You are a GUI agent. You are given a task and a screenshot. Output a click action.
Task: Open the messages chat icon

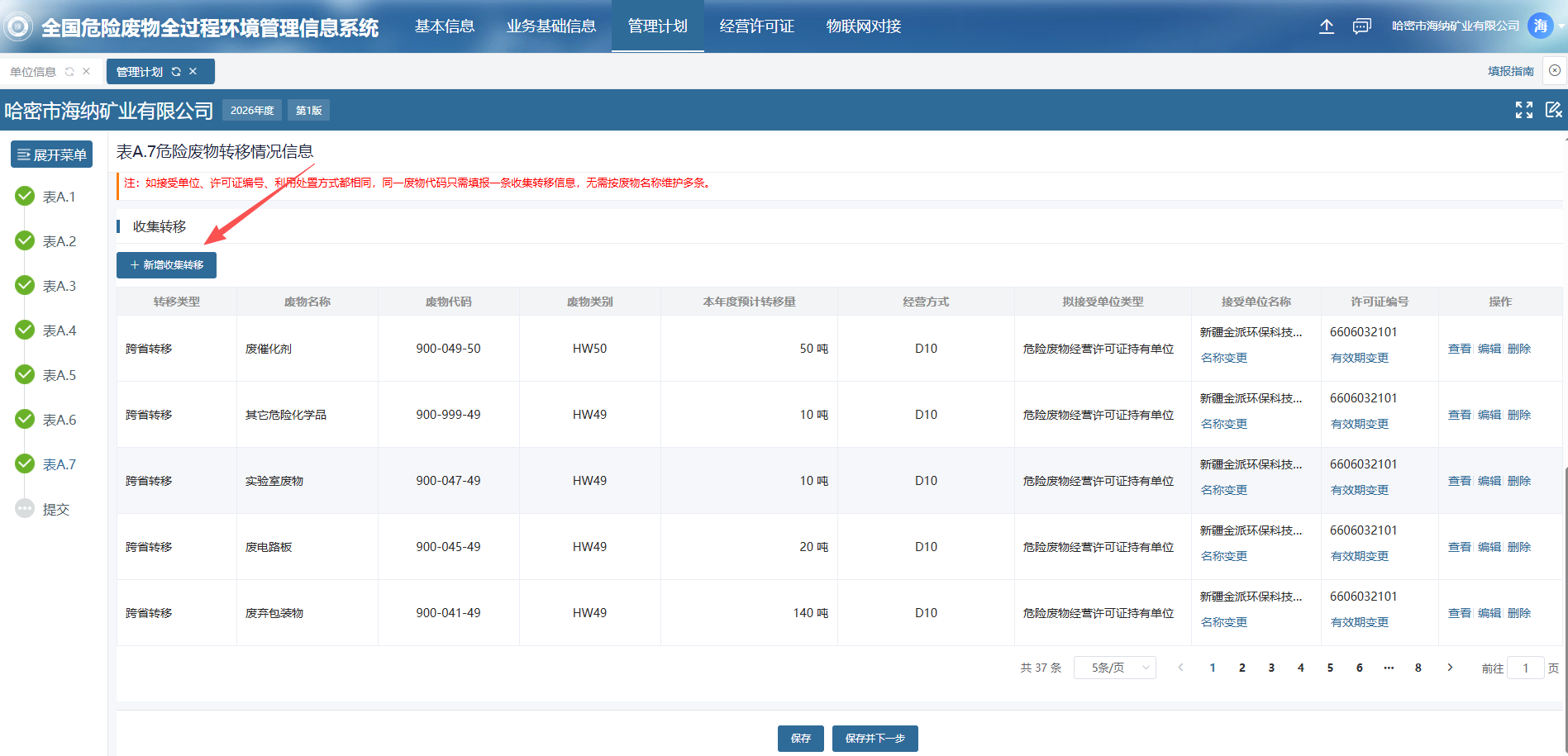pos(1361,26)
